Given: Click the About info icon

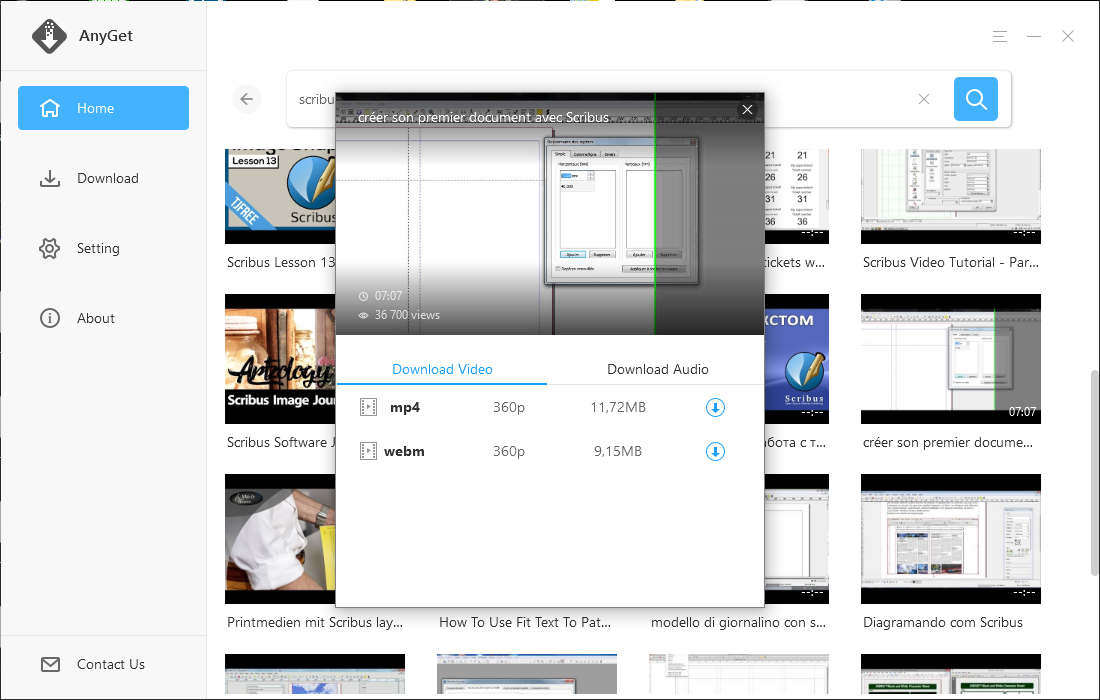Looking at the screenshot, I should pyautogui.click(x=50, y=318).
